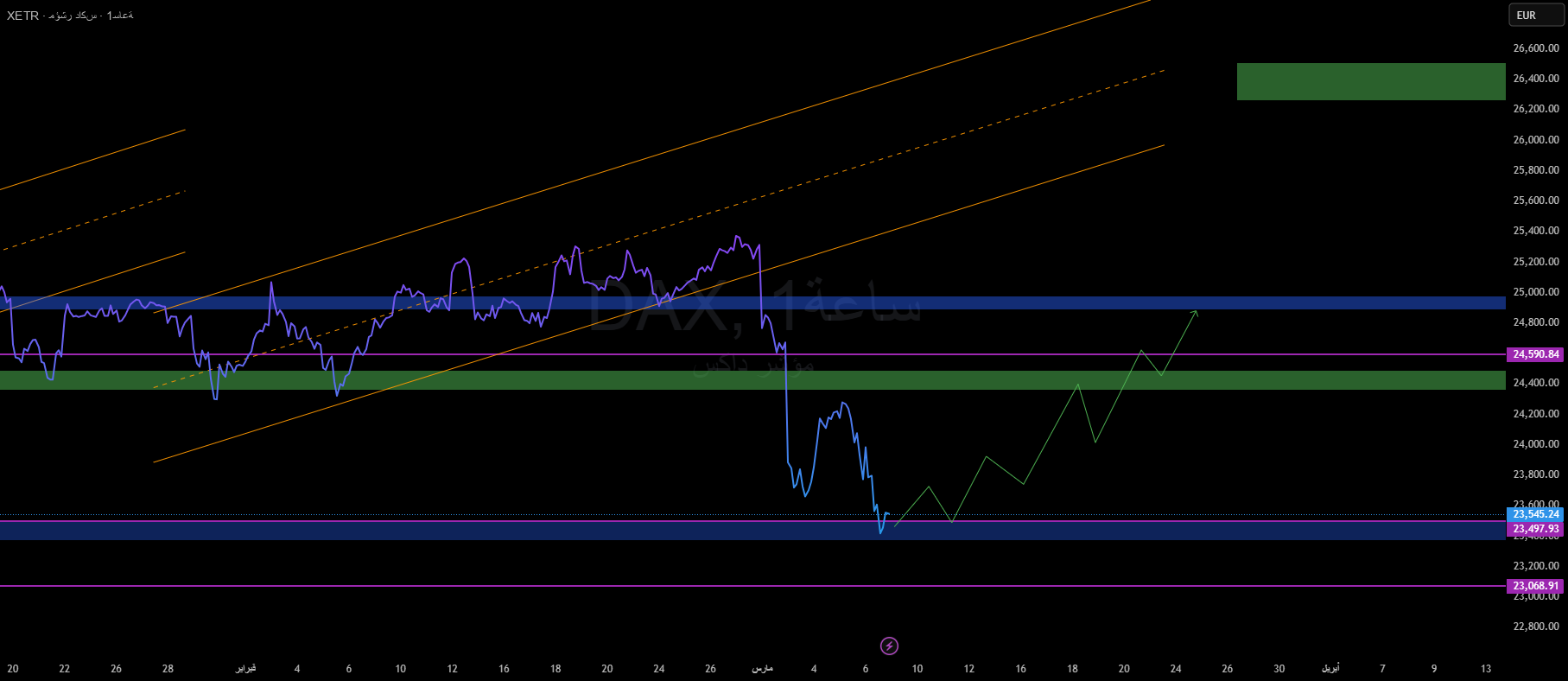
Task: Click the 25,400.00 tick on price axis
Action: point(1535,231)
